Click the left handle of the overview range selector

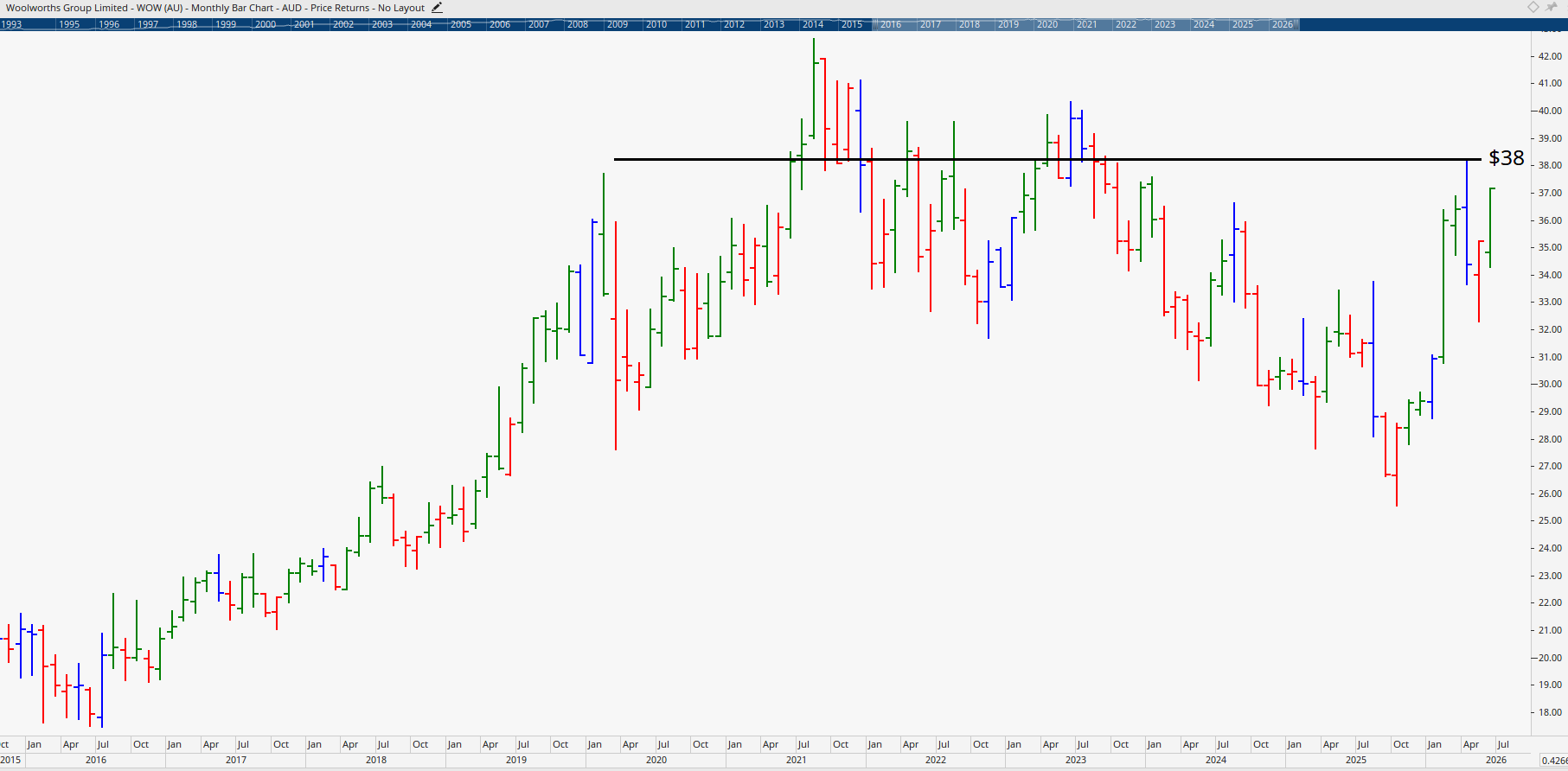[x=875, y=24]
